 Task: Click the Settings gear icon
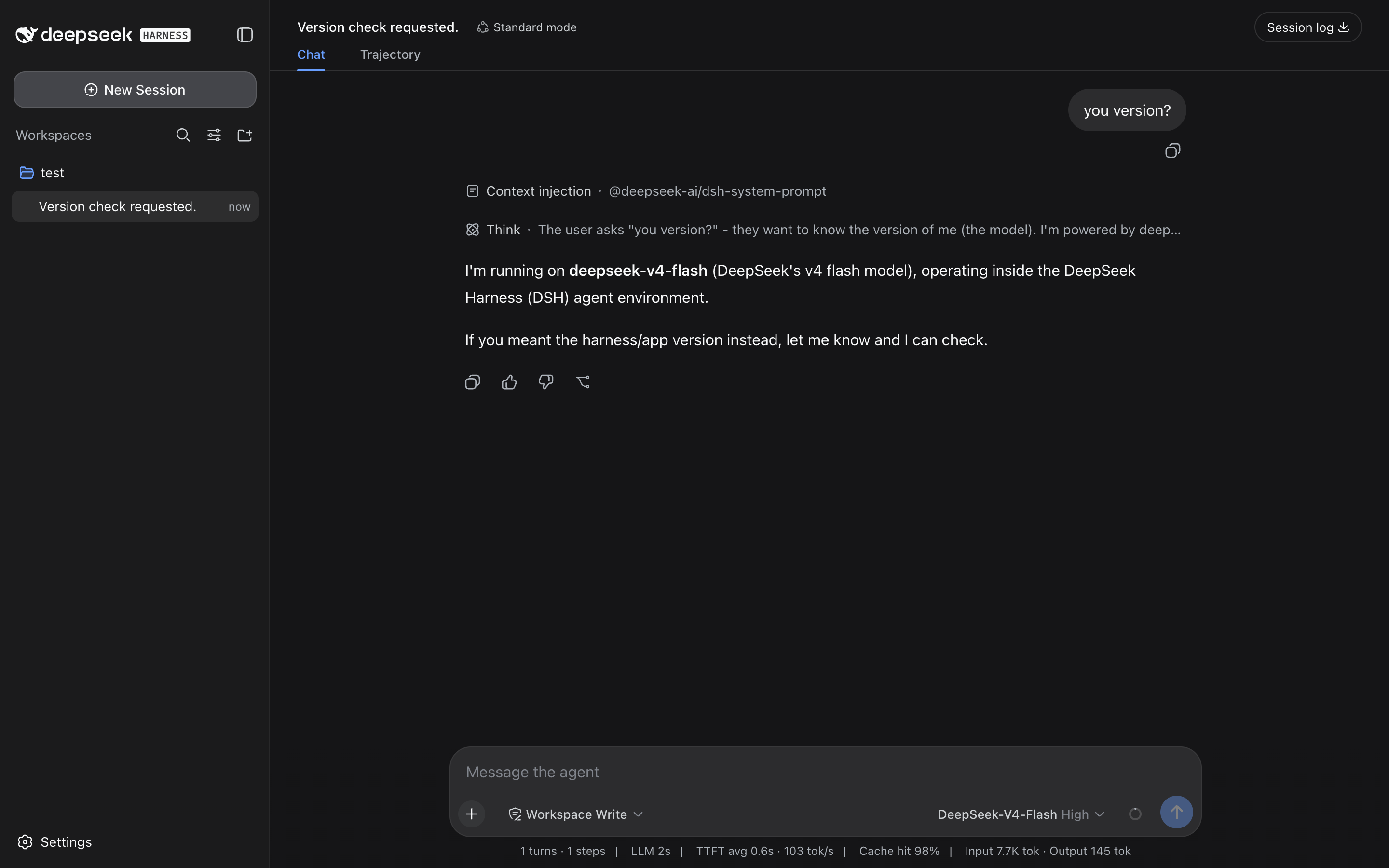(x=25, y=841)
